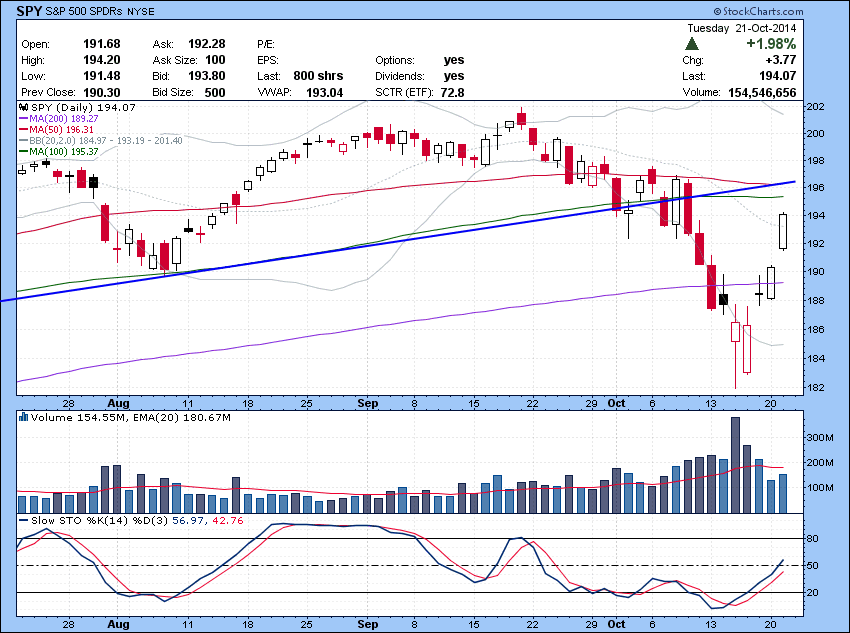This screenshot has width=850, height=633.
Task: Click the 80 stochastic axis label
Action: [x=812, y=538]
